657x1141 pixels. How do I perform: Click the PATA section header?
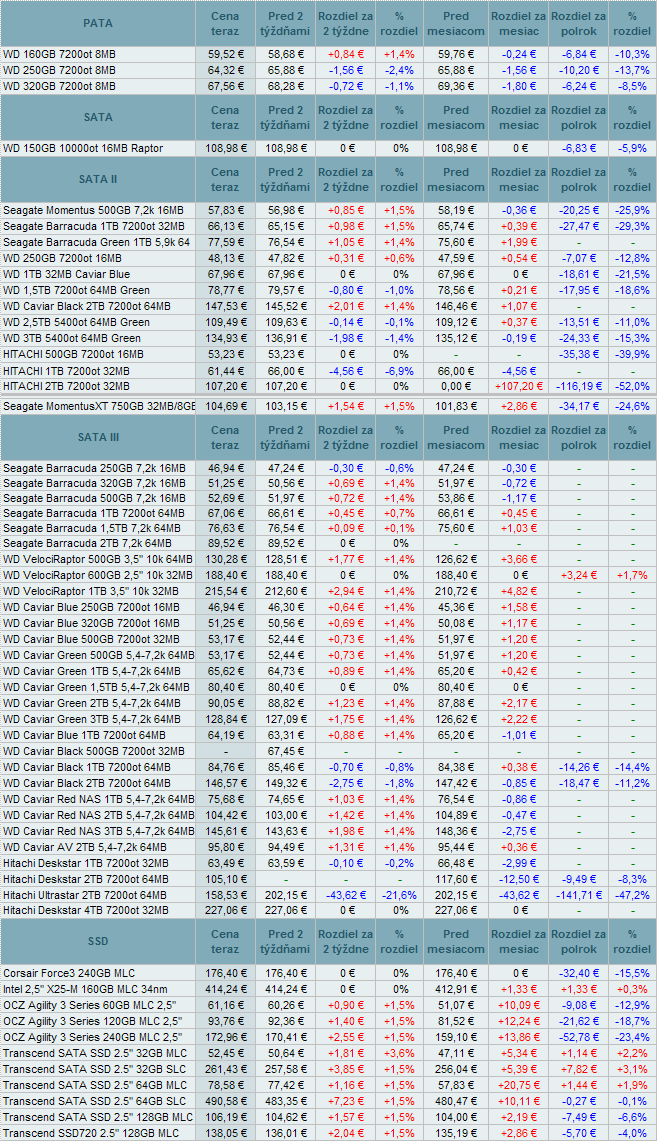point(97,23)
